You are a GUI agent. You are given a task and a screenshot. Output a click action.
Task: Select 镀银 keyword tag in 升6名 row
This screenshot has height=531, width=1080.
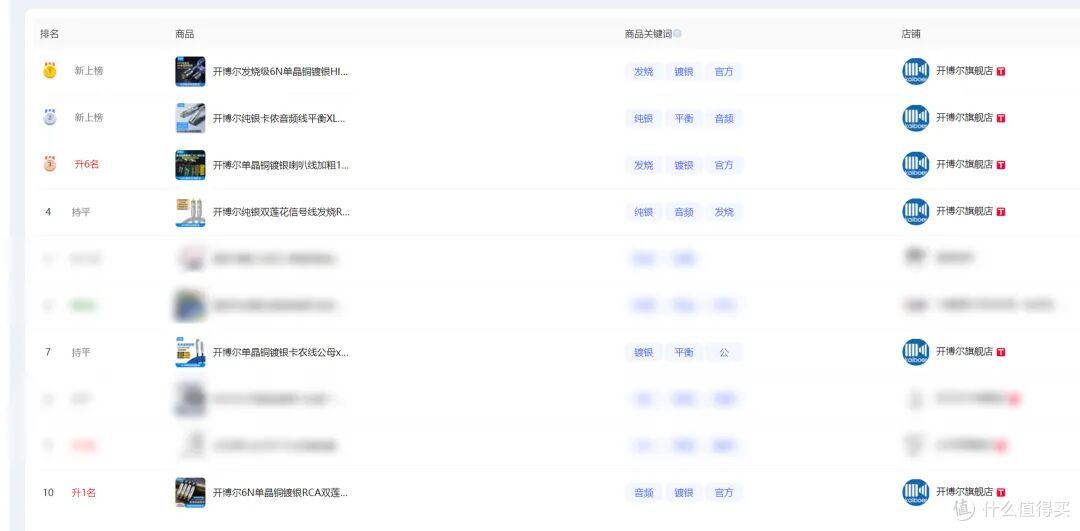[x=683, y=165]
